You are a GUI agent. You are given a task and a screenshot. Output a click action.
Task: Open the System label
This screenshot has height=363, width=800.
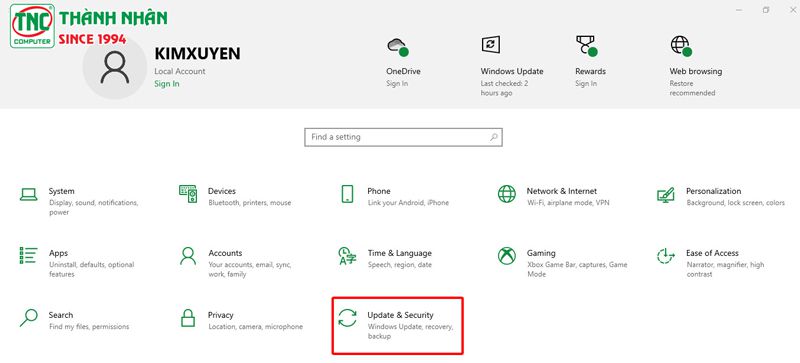click(x=62, y=191)
